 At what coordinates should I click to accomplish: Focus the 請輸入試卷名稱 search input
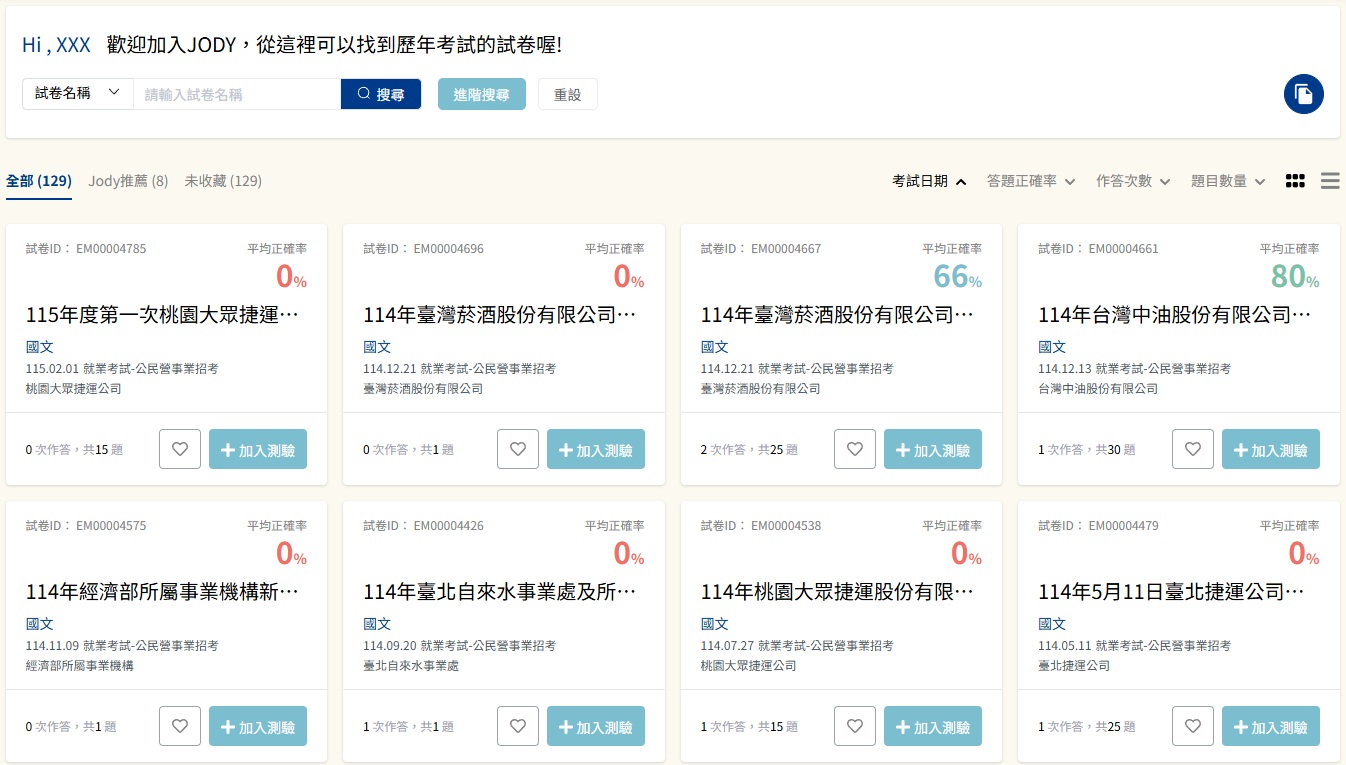pyautogui.click(x=237, y=94)
